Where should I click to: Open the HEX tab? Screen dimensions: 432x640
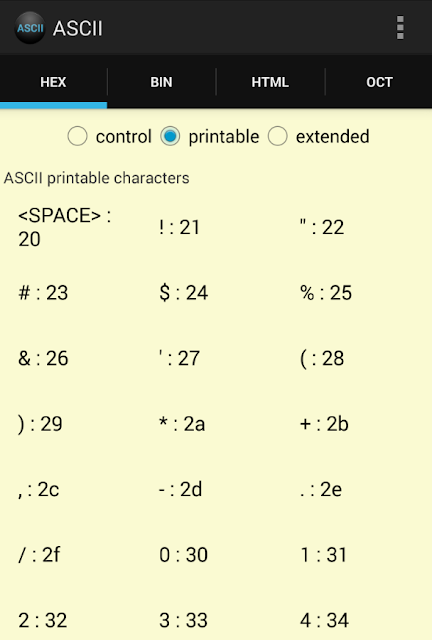(x=53, y=82)
